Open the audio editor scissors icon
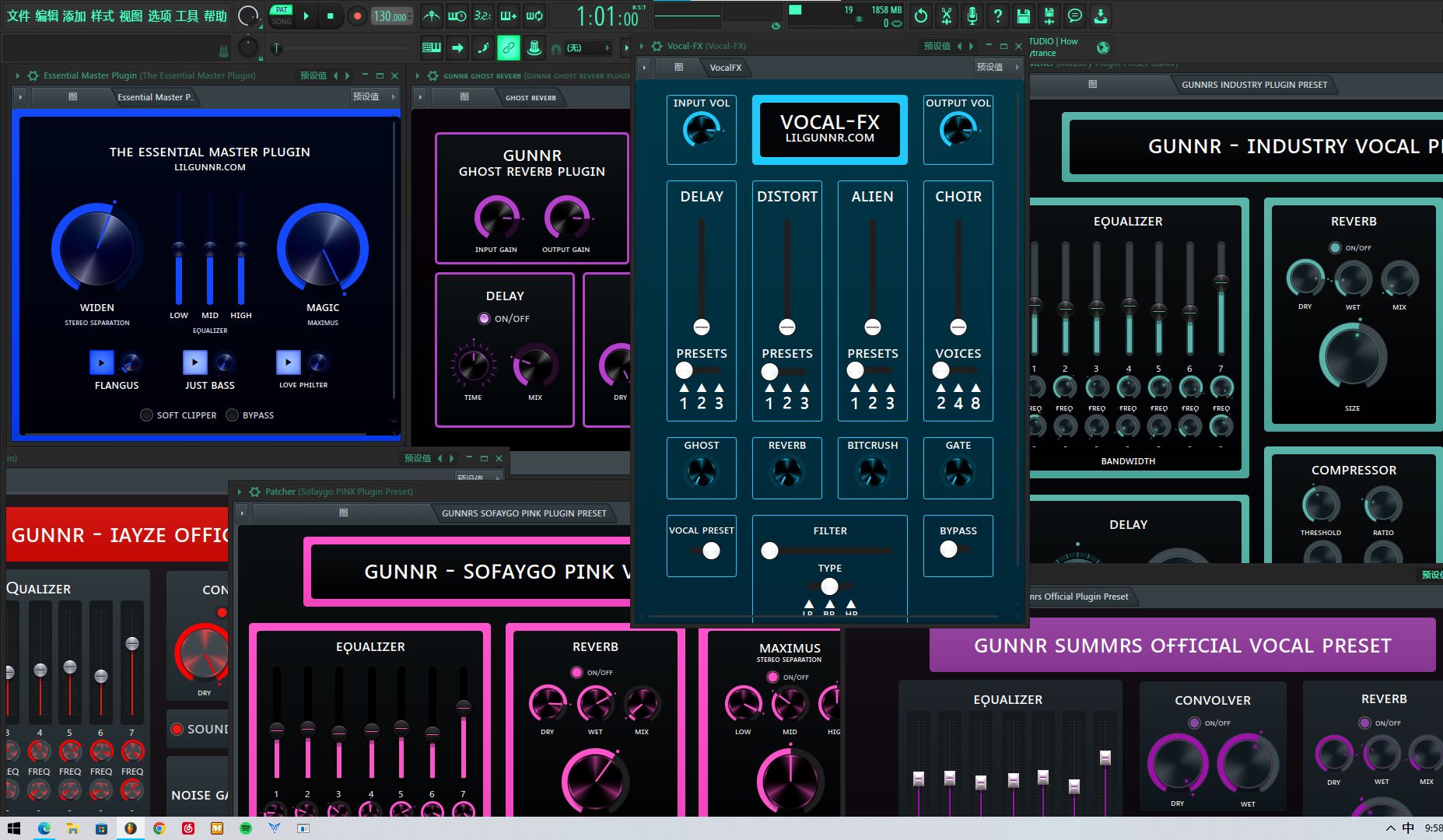Image resolution: width=1443 pixels, height=840 pixels. [947, 16]
